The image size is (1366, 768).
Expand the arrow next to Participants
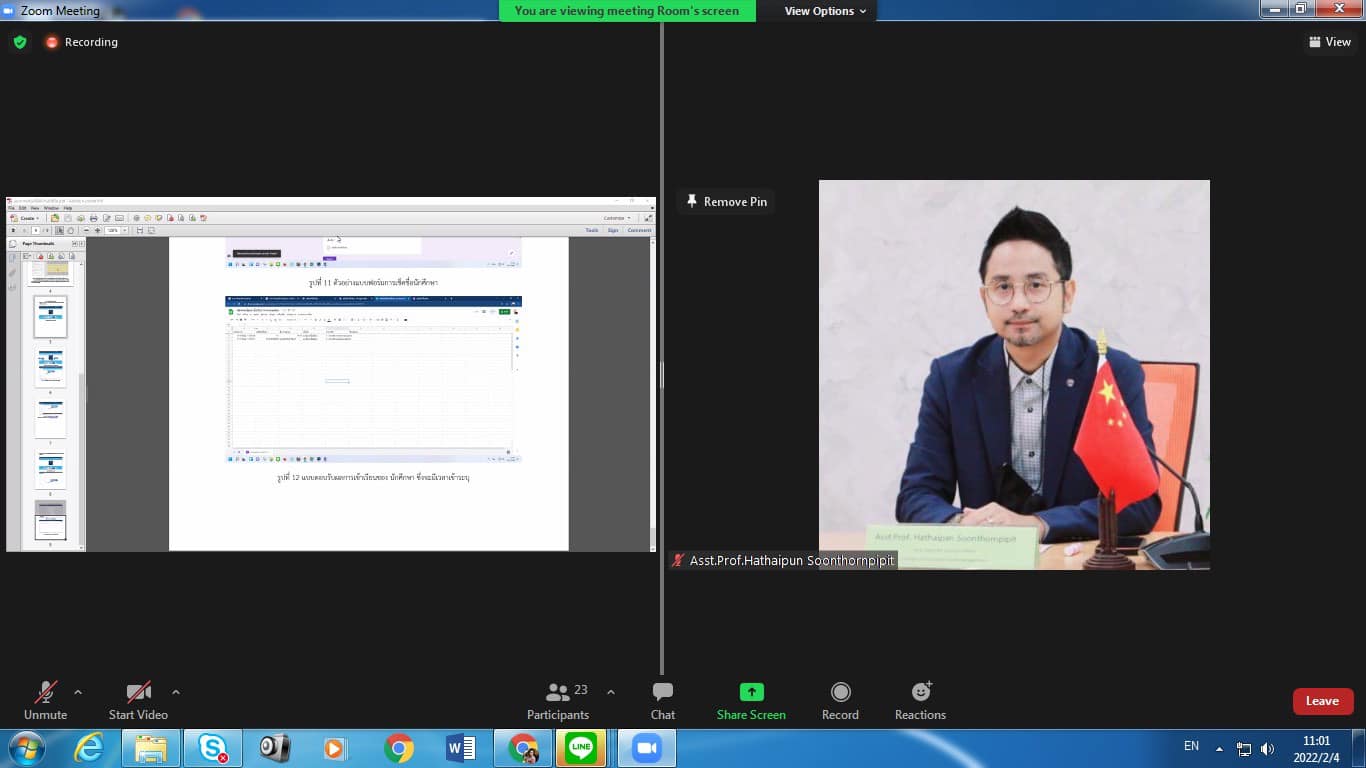[x=611, y=692]
